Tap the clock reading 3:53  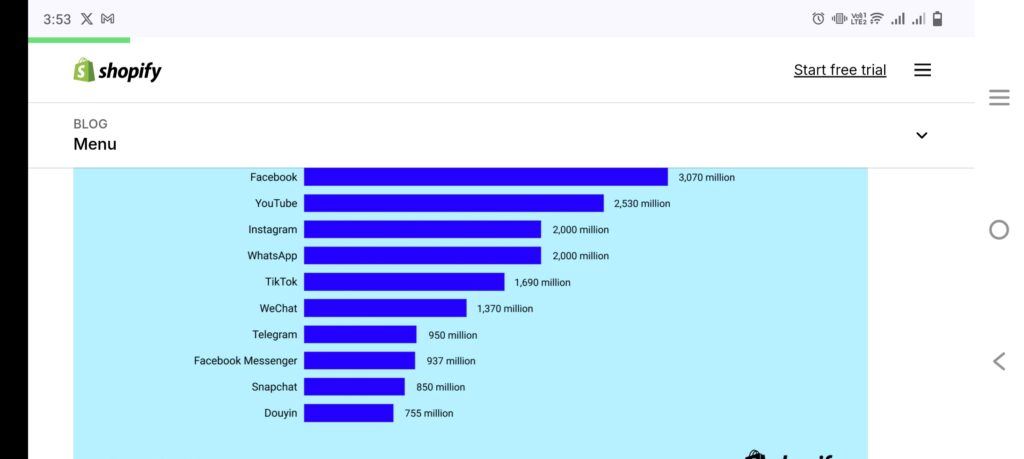pyautogui.click(x=57, y=20)
